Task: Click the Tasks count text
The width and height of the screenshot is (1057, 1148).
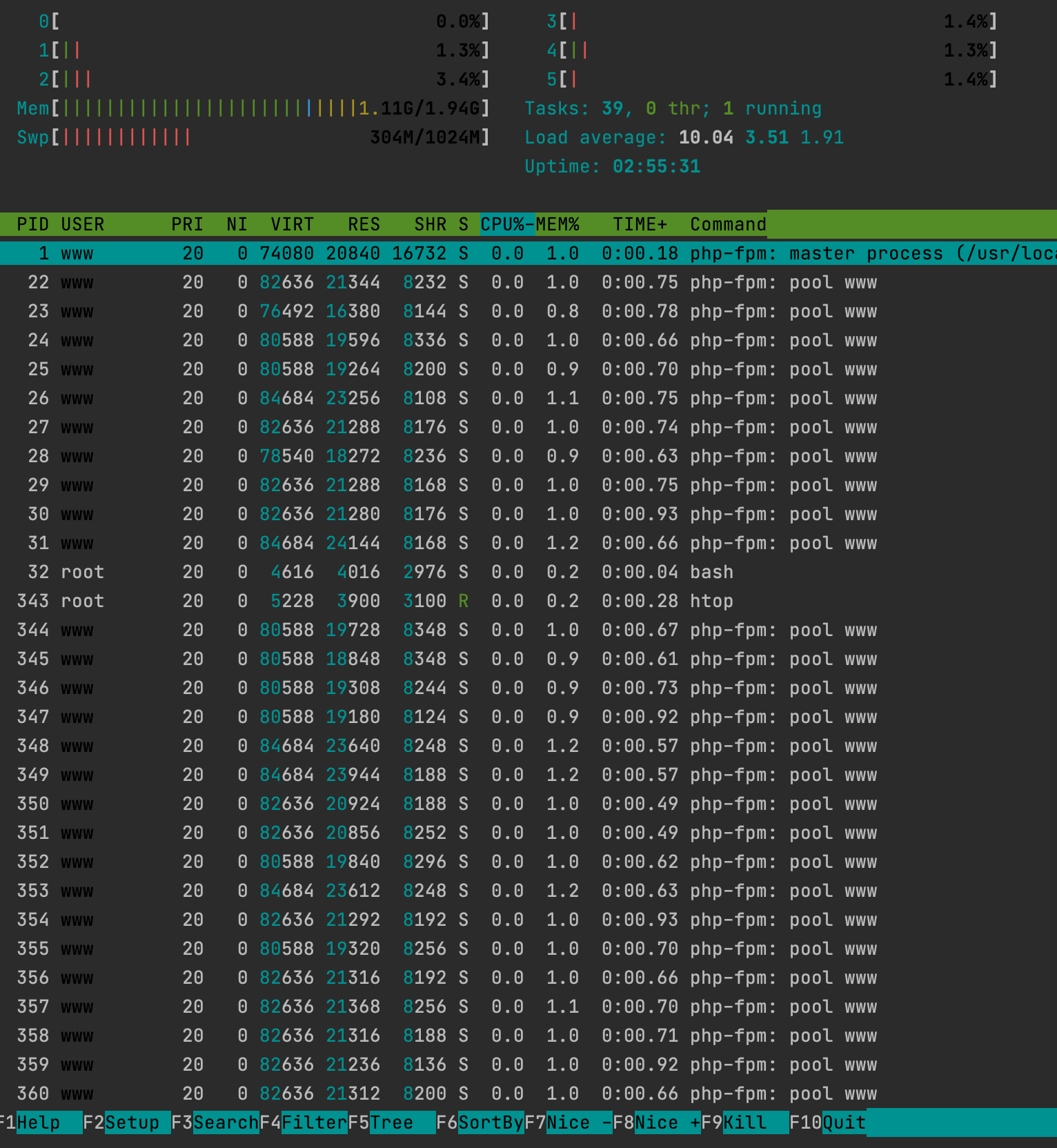Action: tap(673, 108)
